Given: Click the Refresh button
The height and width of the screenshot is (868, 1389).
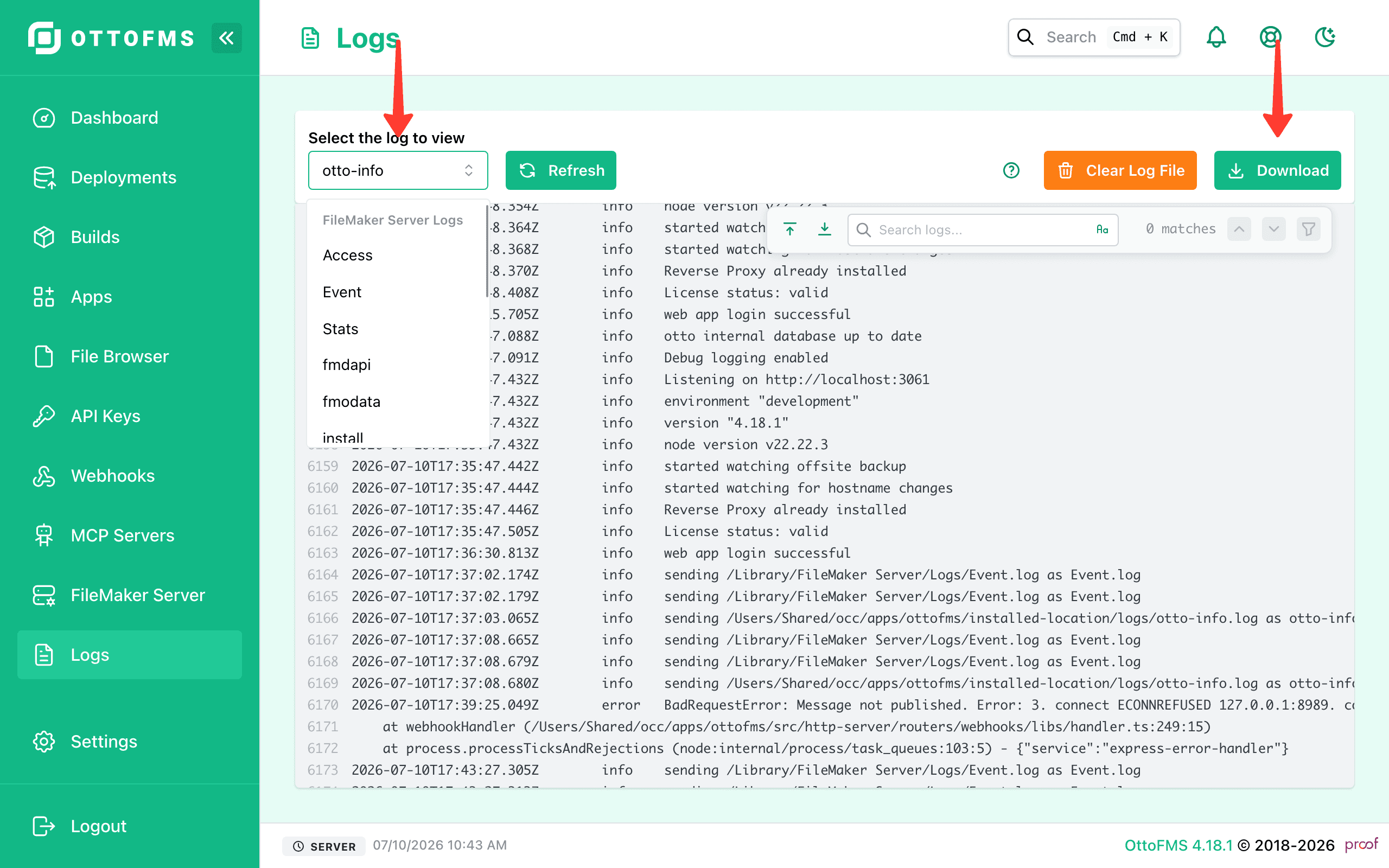Looking at the screenshot, I should [561, 170].
